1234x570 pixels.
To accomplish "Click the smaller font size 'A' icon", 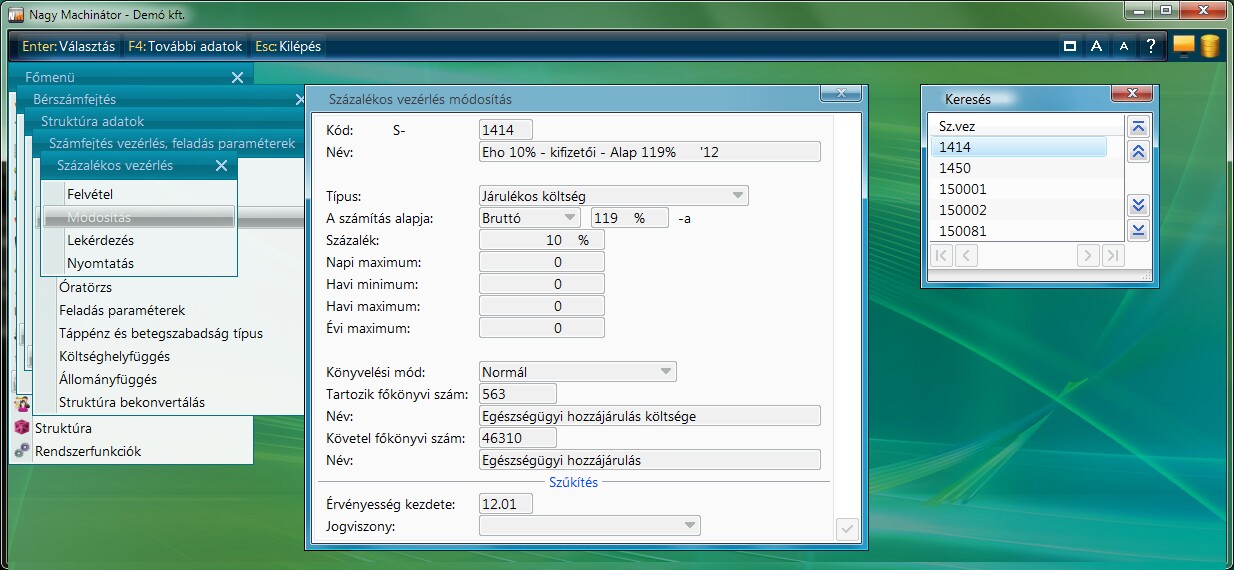I will click(x=1124, y=46).
